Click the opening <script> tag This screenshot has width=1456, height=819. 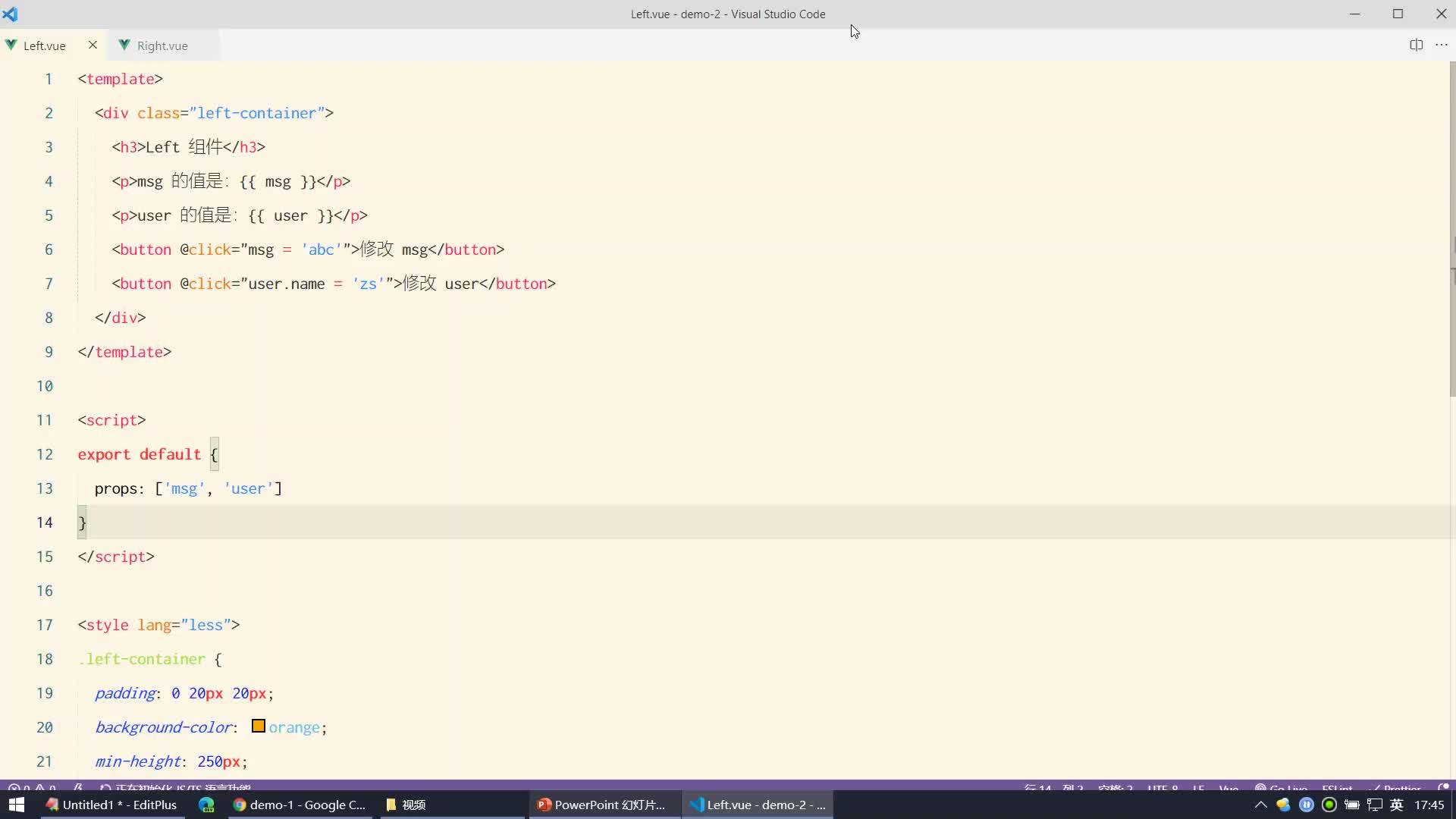click(x=111, y=420)
